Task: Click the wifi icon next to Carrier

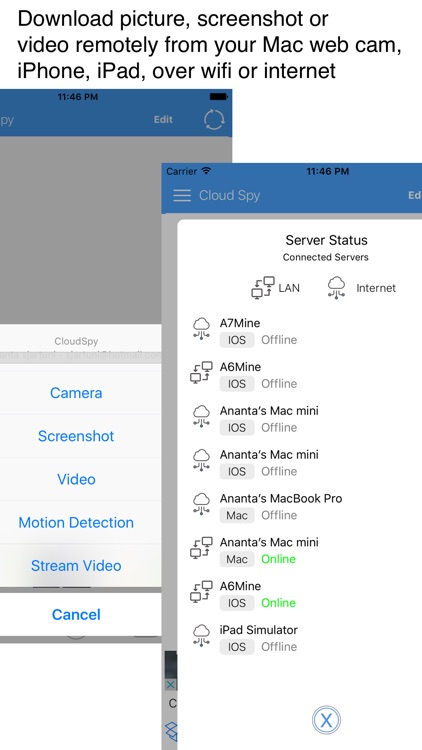Action: [x=206, y=170]
